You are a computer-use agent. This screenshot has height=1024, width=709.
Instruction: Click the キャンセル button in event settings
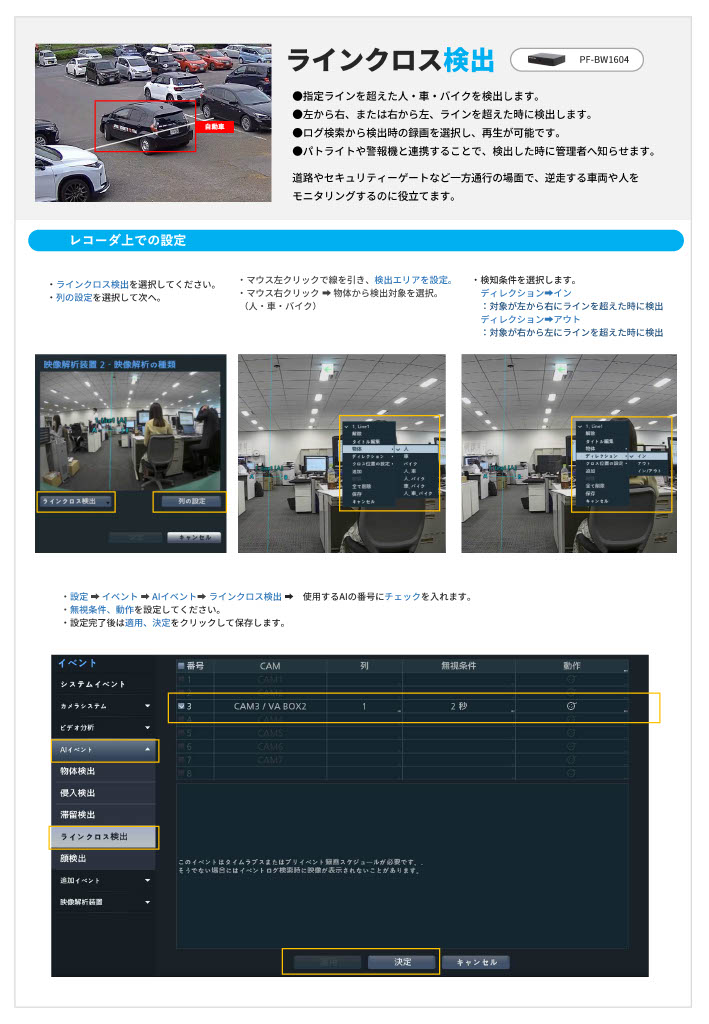(476, 962)
